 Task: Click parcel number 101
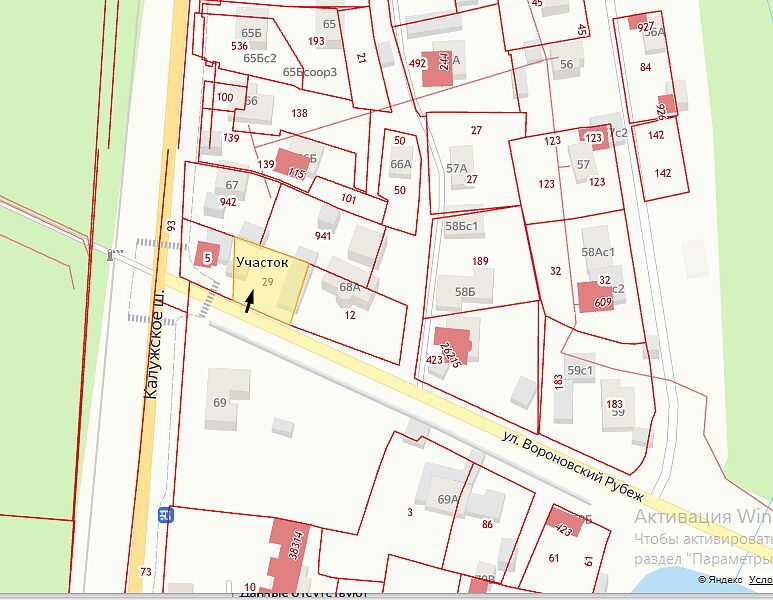click(348, 198)
